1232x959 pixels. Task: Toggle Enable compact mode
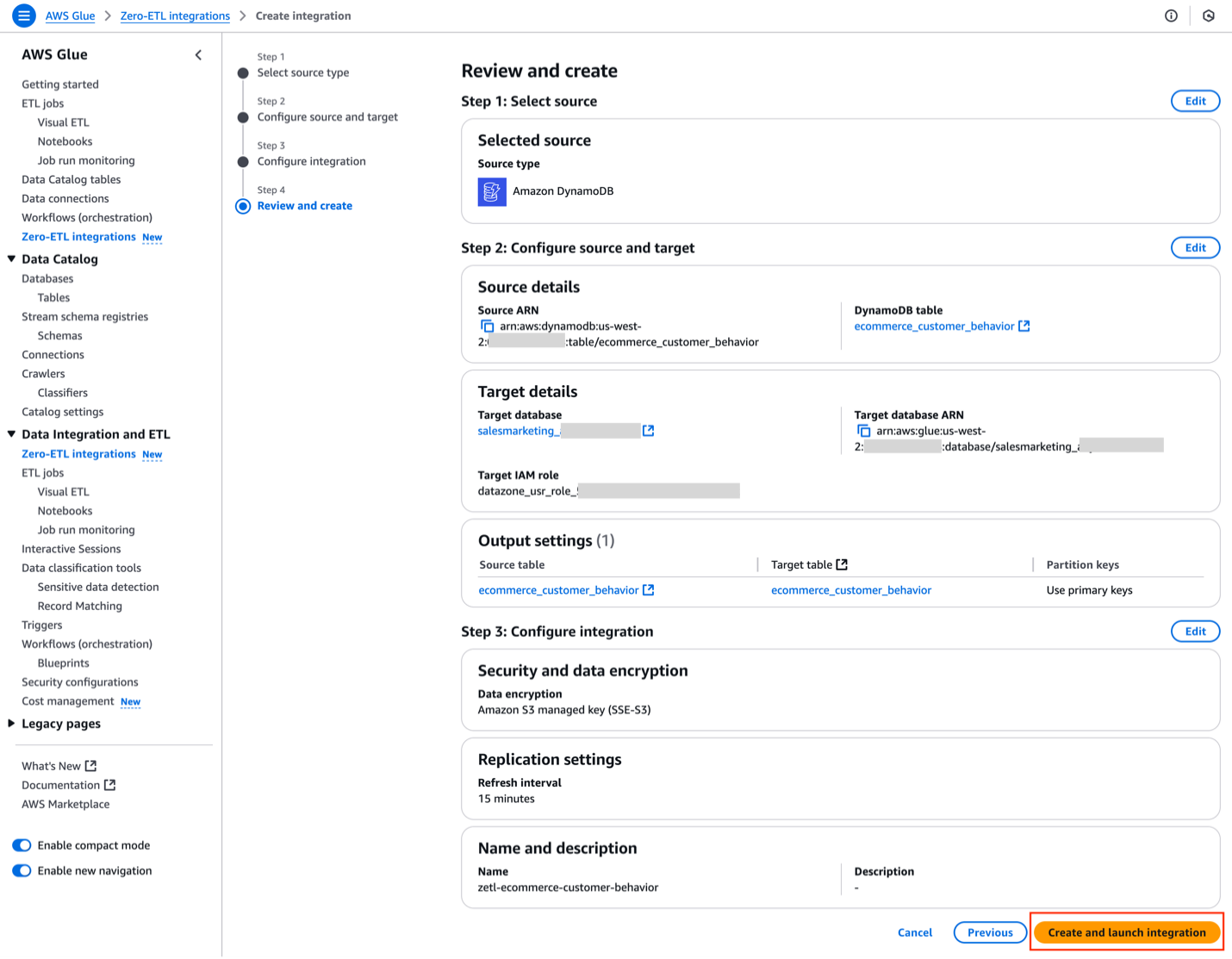click(22, 845)
